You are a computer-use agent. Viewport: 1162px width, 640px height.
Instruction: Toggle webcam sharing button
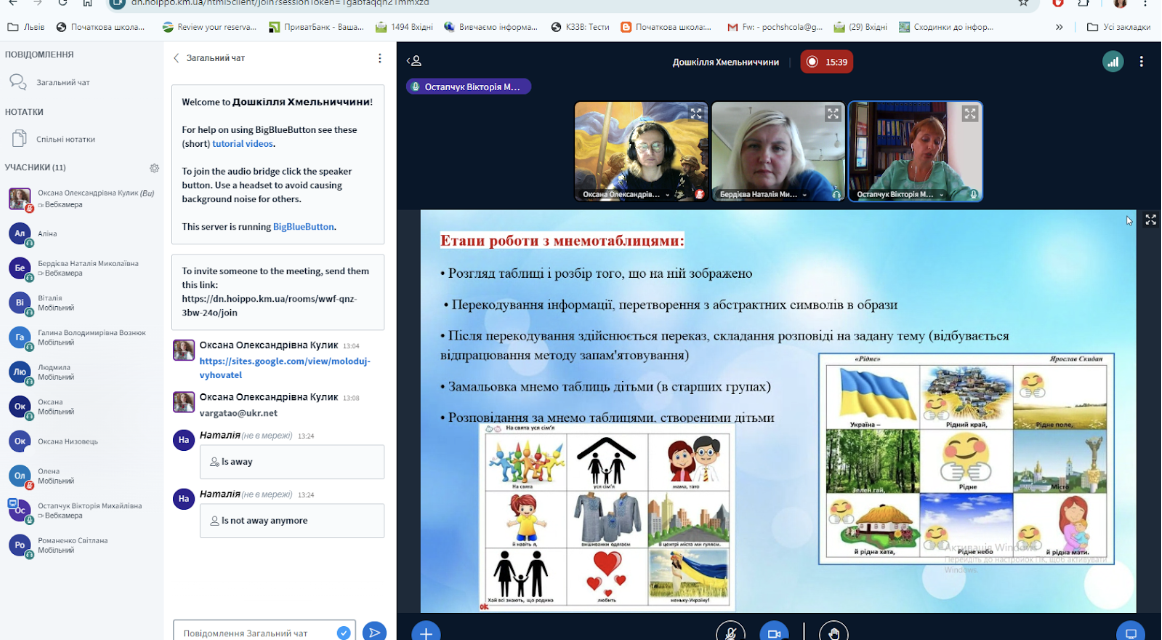pos(774,633)
